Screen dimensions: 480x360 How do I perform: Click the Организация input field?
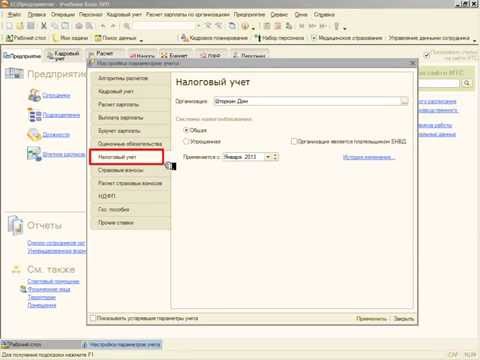click(307, 101)
